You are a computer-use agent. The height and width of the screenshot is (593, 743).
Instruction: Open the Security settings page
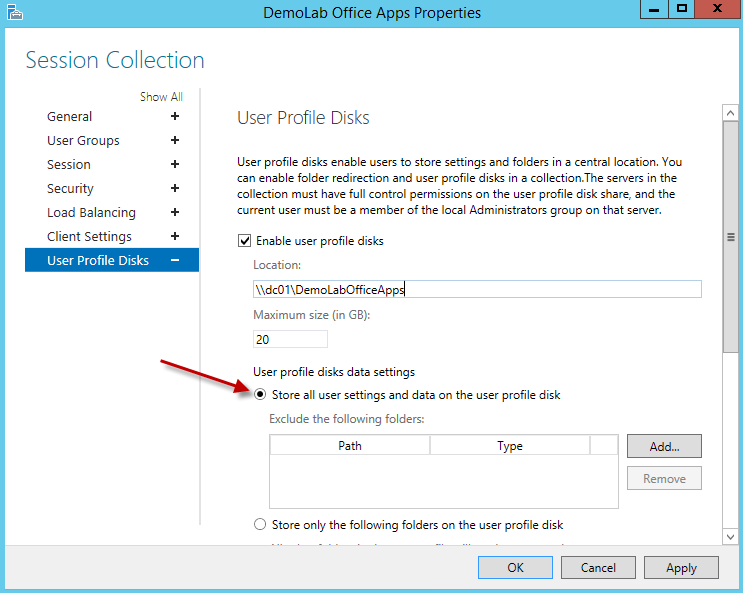point(70,189)
